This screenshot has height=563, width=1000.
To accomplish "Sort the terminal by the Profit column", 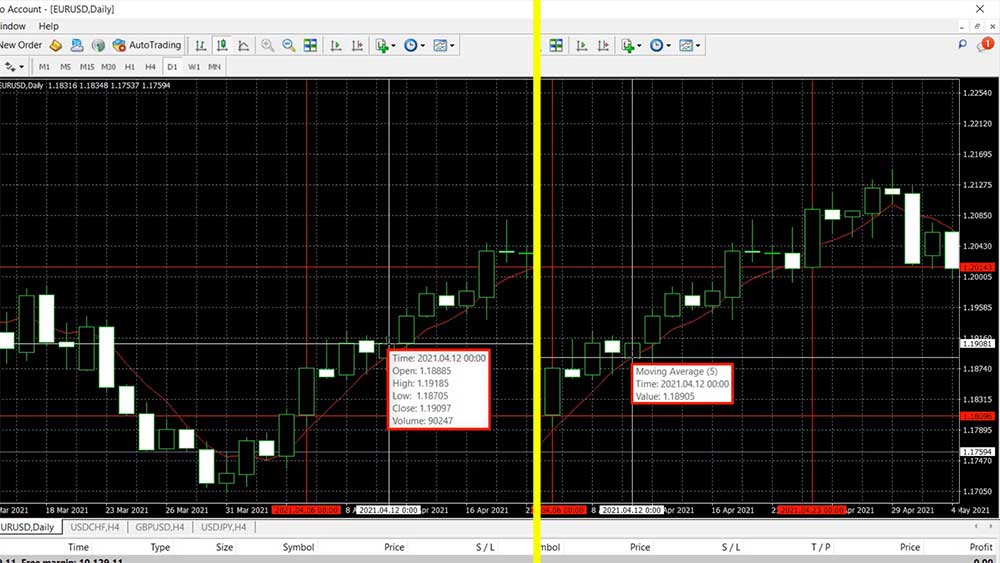I will (x=981, y=547).
